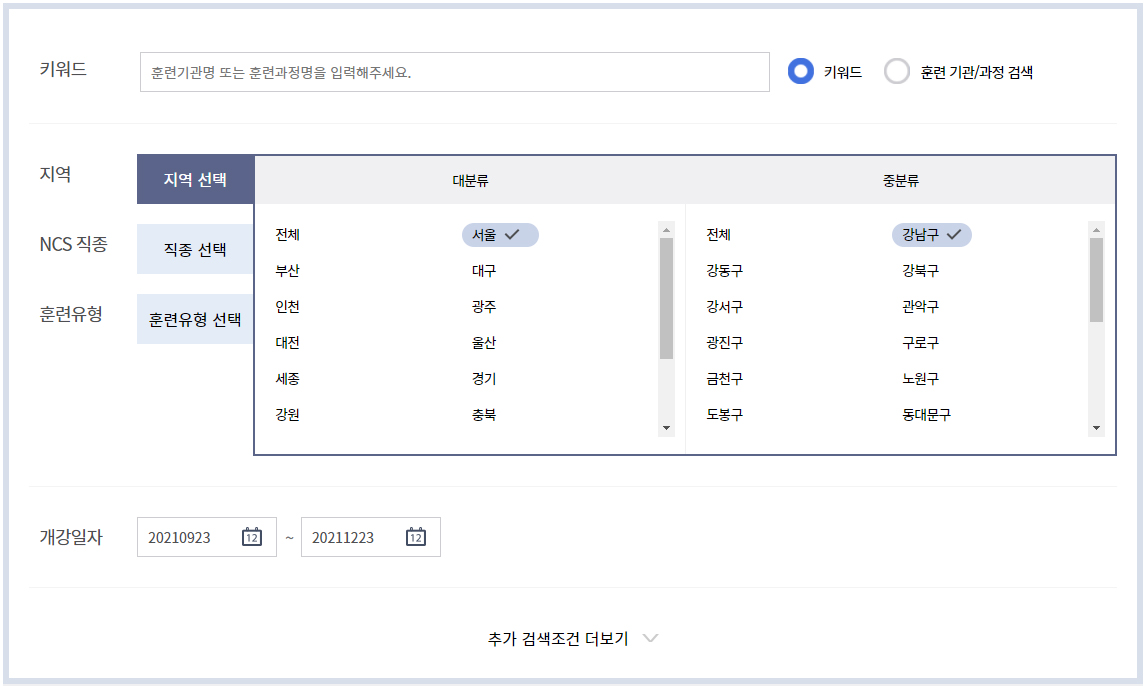The image size is (1146, 686).
Task: Choose 동대문구 in the district list
Action: [x=926, y=414]
